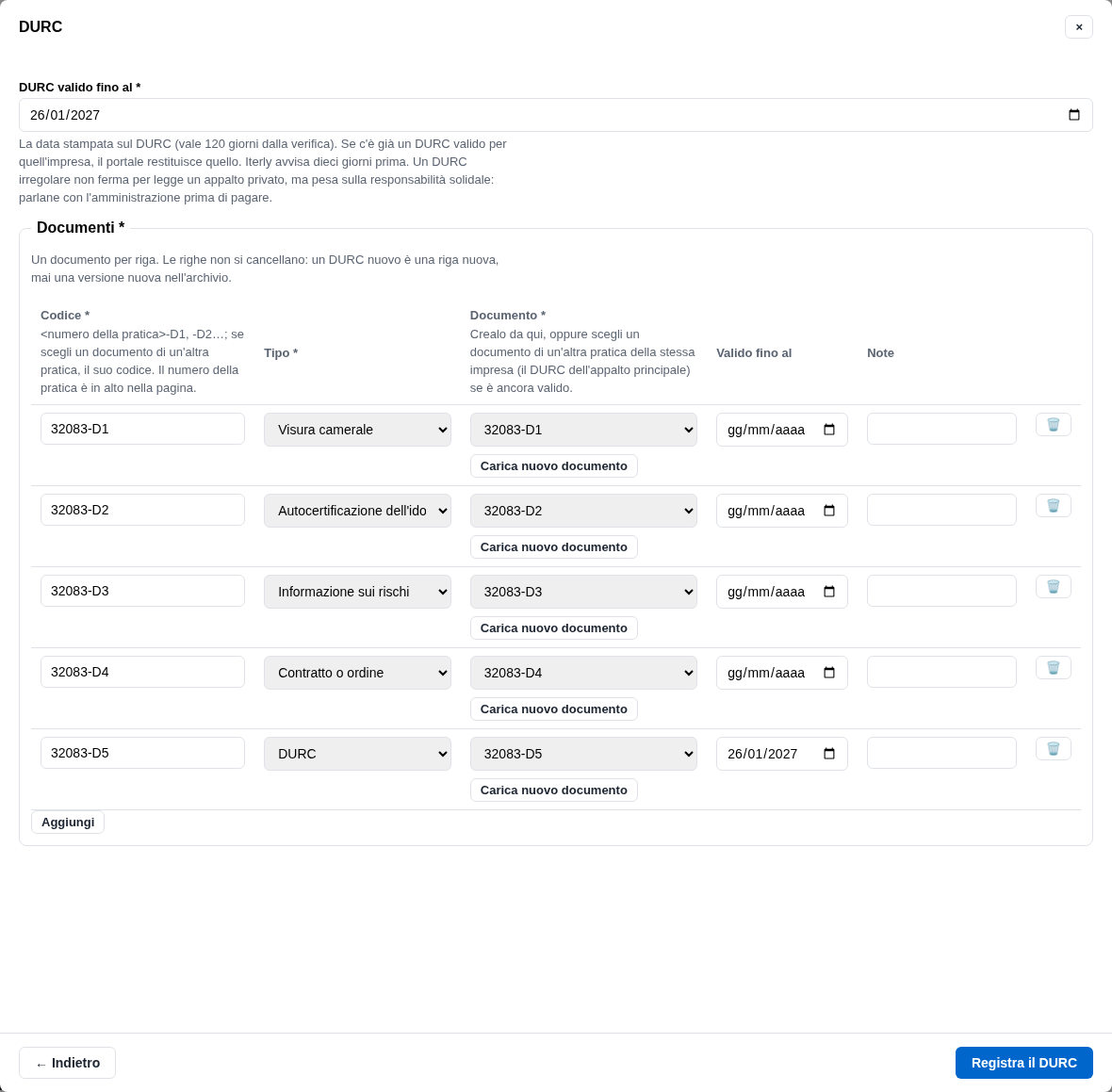Click Carica nuovo documento for 32083-D4
The height and width of the screenshot is (1092, 1112).
(x=554, y=709)
